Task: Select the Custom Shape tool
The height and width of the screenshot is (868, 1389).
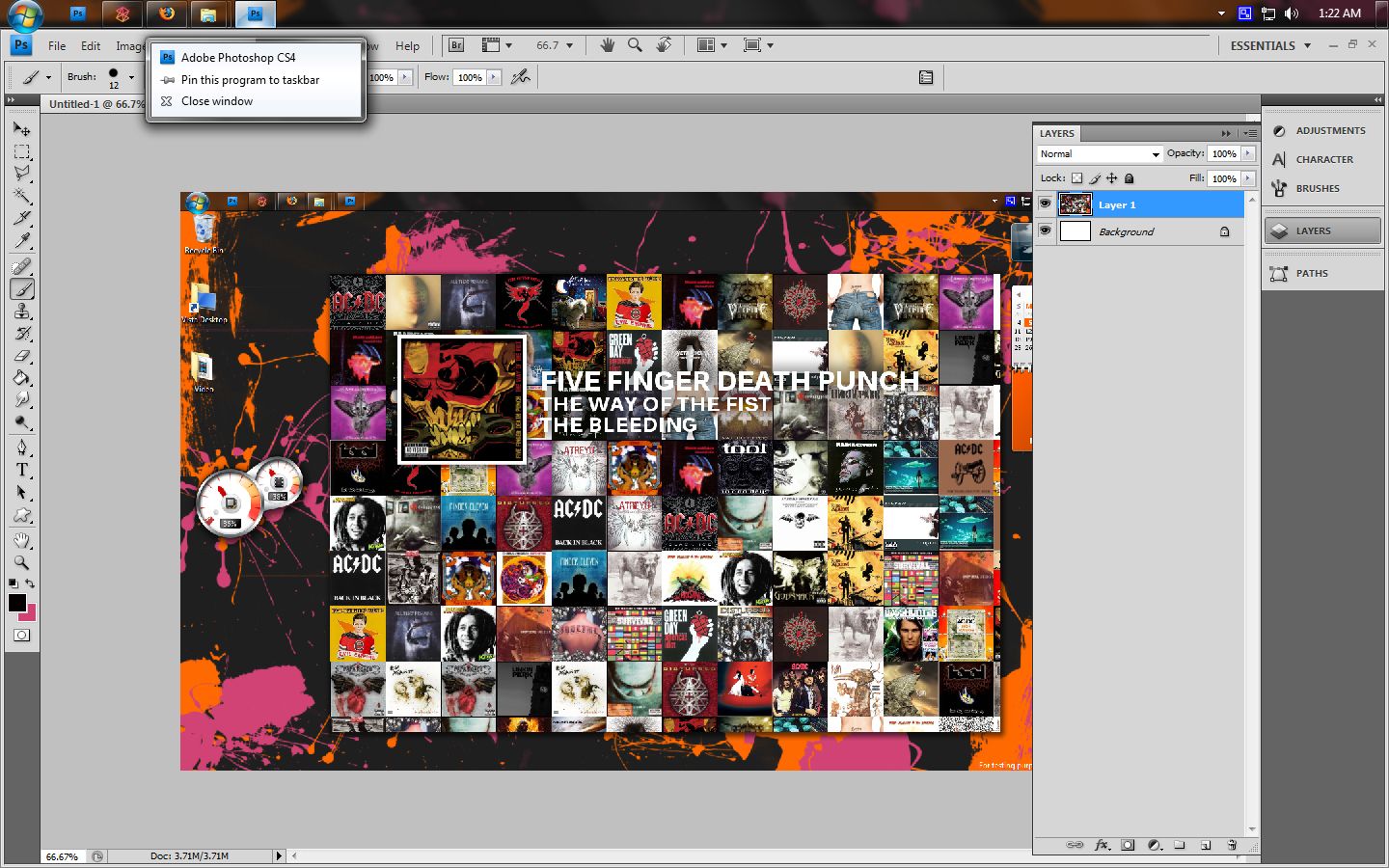Action: [21, 515]
